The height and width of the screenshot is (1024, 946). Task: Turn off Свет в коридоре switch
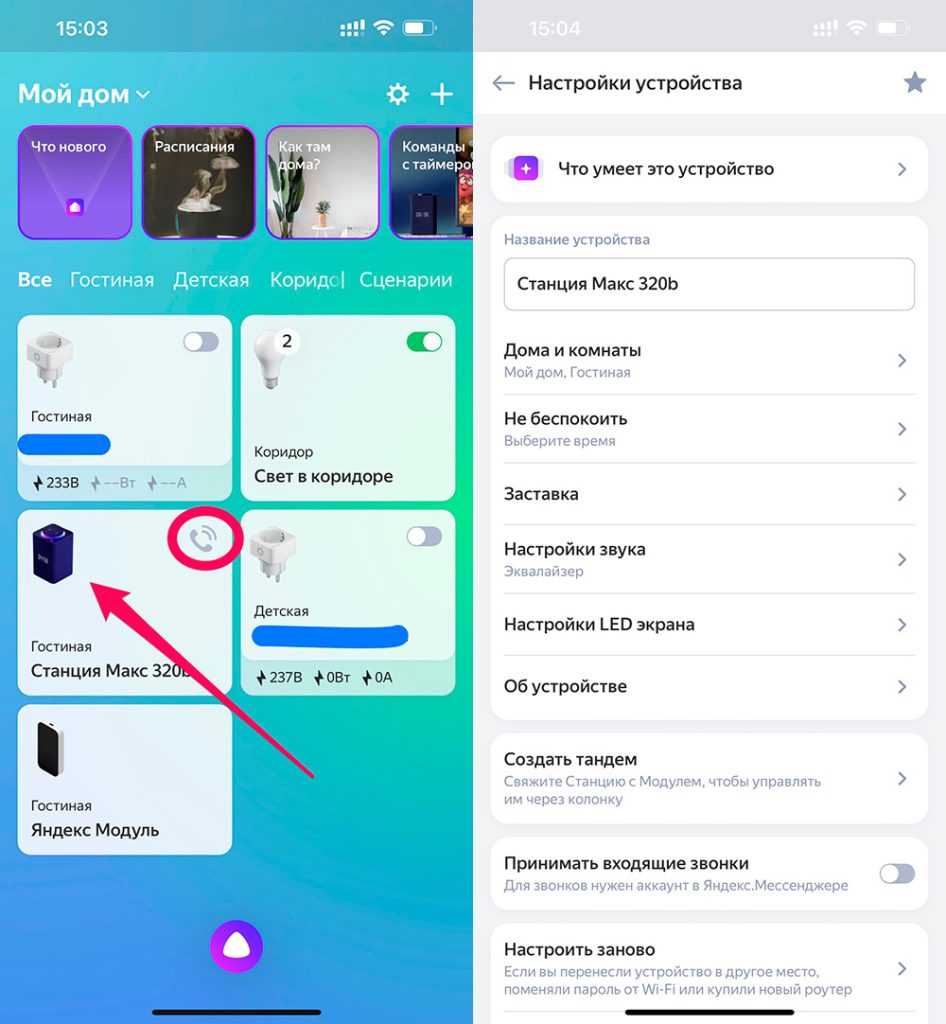(424, 342)
